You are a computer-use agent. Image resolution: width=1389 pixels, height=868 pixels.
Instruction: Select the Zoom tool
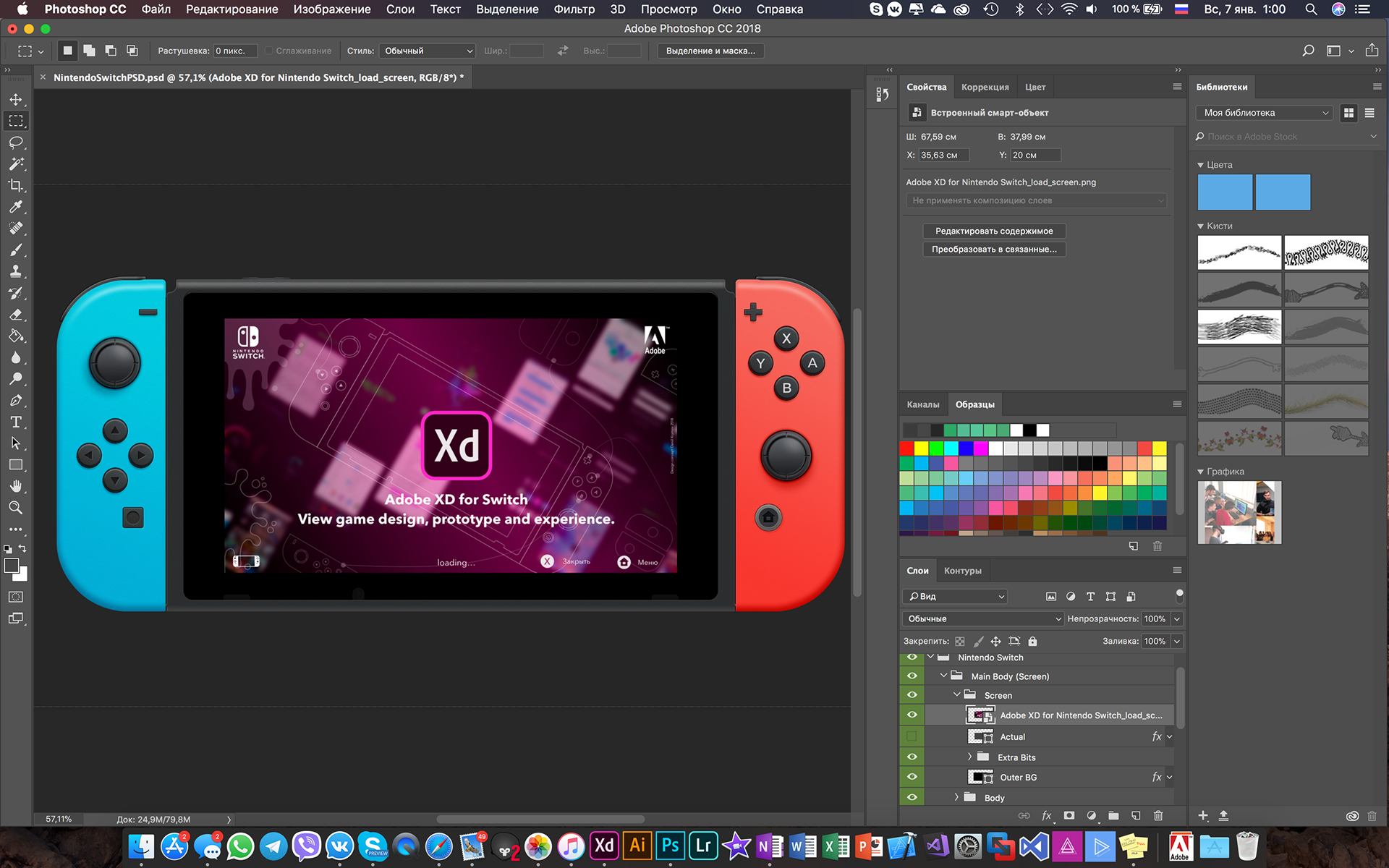tap(16, 508)
